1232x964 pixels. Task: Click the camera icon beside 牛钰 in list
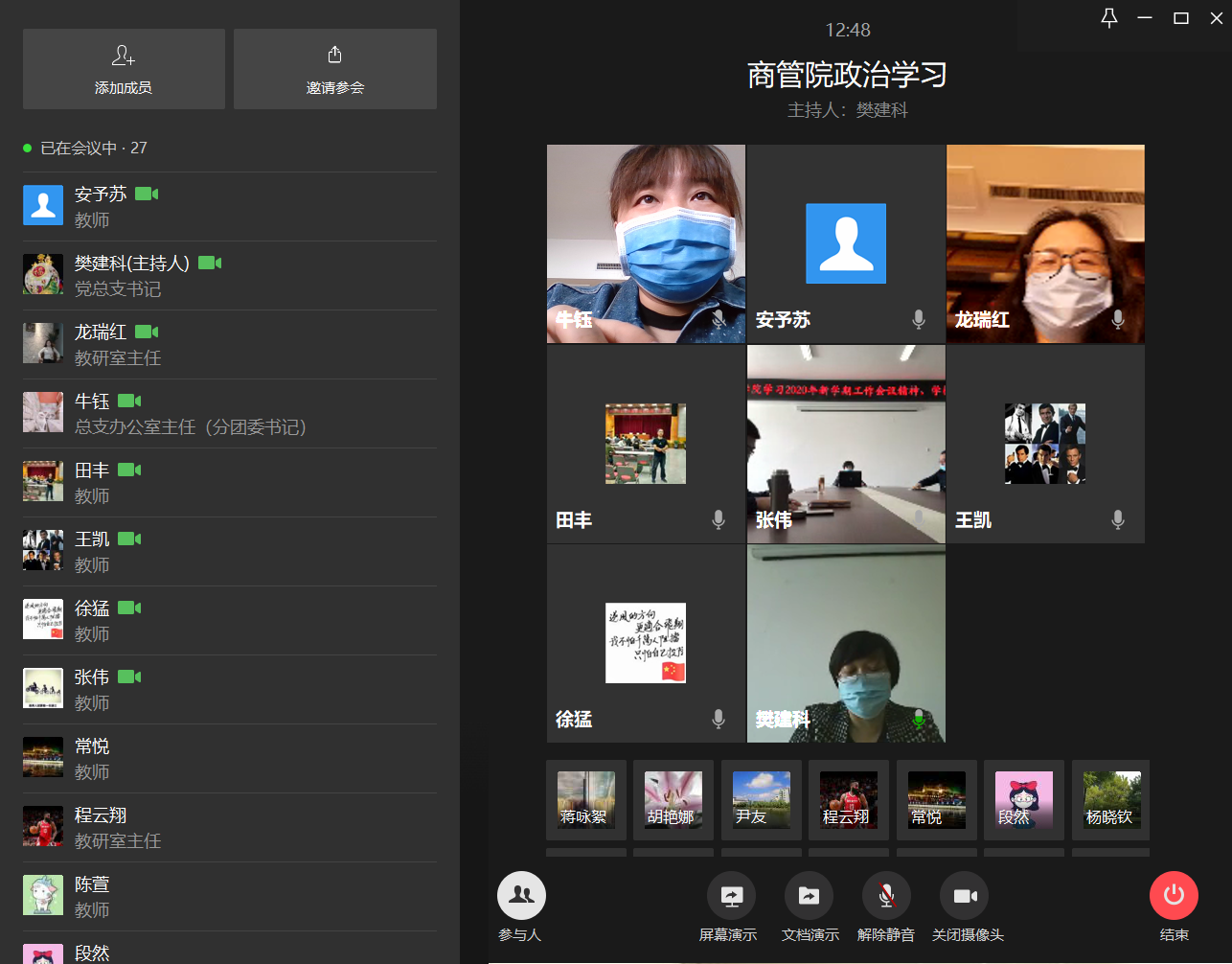[x=129, y=401]
